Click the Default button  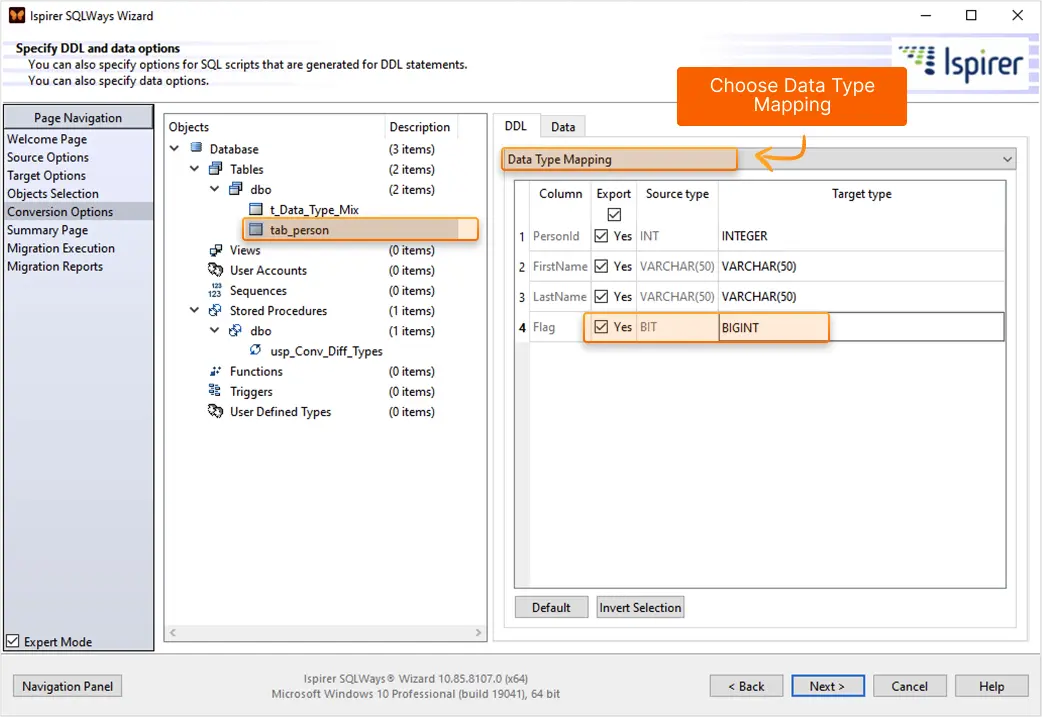click(551, 607)
